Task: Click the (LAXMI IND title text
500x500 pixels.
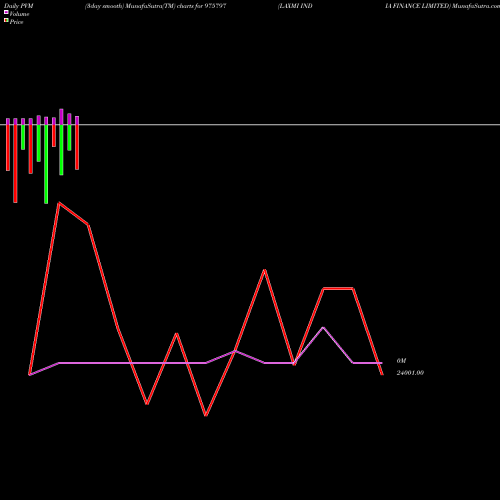Action: (x=295, y=6)
